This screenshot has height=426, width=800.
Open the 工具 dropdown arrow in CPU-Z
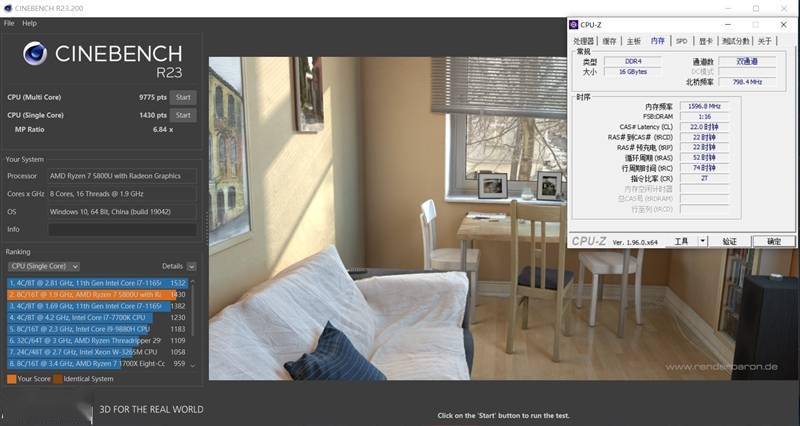[x=703, y=241]
